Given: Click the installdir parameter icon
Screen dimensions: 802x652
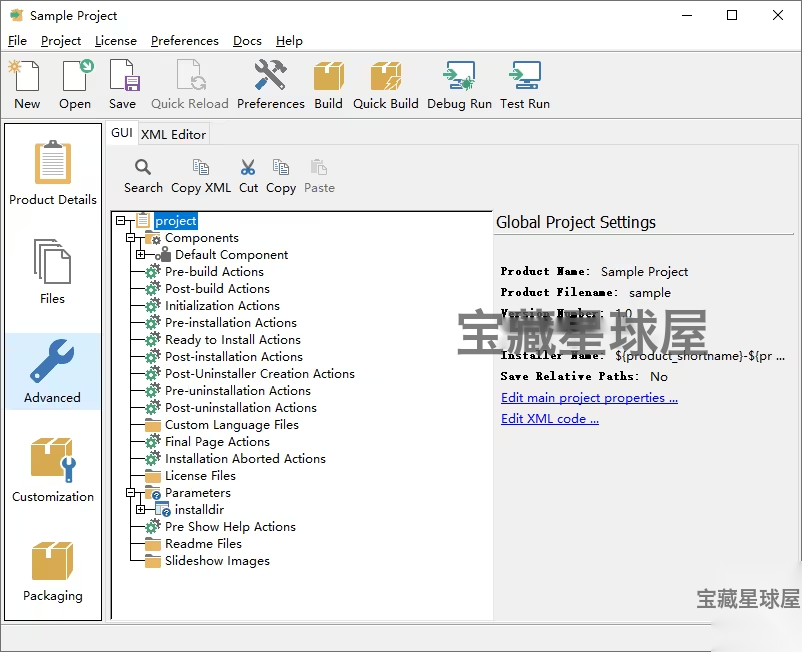Looking at the screenshot, I should [x=163, y=509].
